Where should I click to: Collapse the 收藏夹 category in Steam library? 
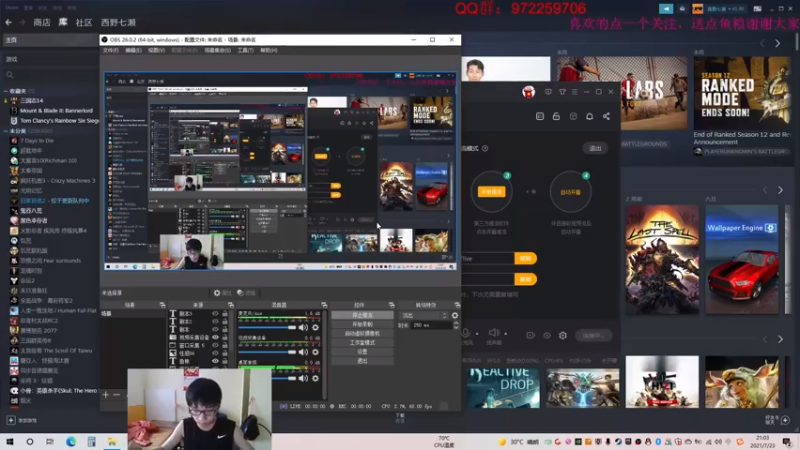click(x=6, y=91)
